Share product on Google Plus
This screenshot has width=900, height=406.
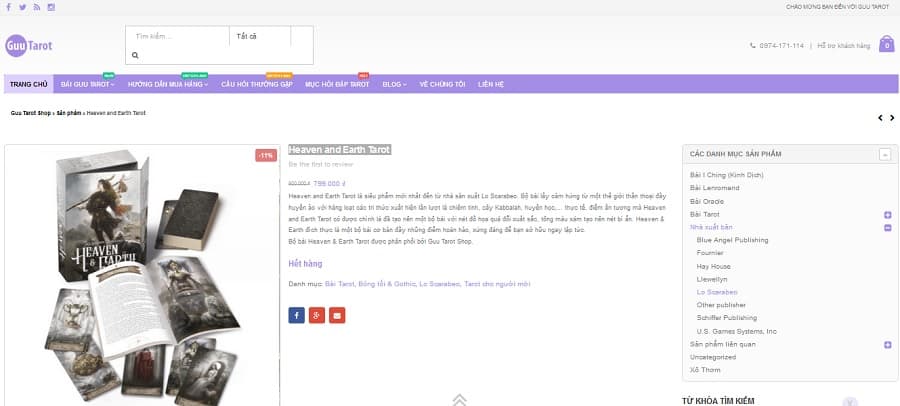pos(317,315)
